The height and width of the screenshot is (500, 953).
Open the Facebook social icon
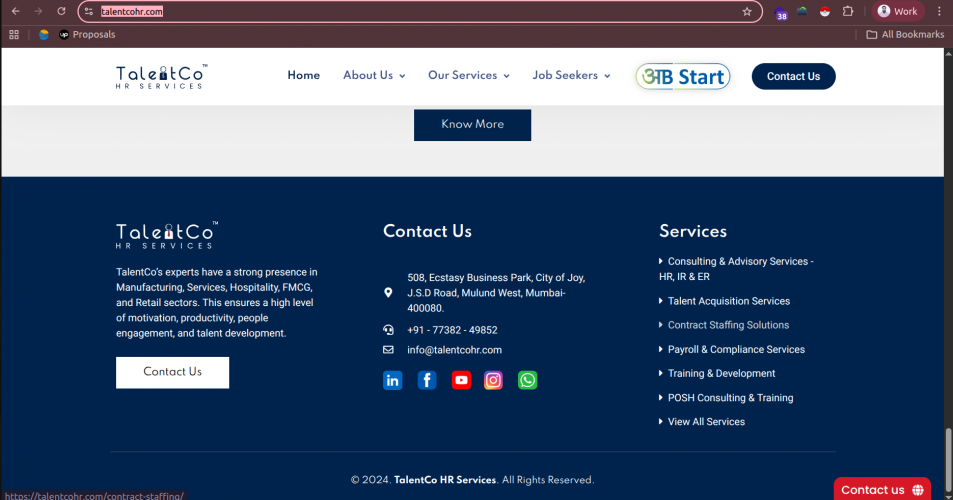pos(427,380)
